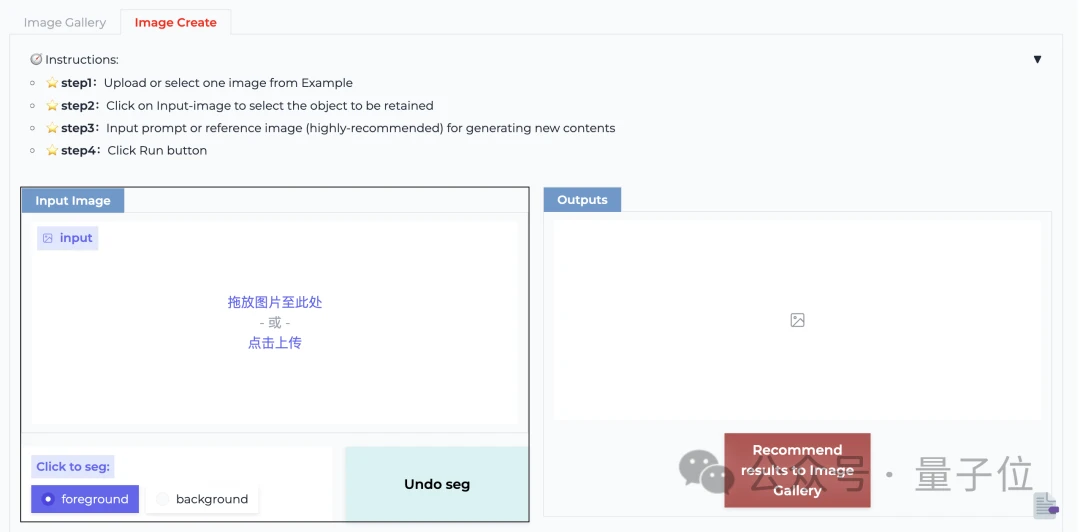Click the 拖放图片至此处 drop area text

click(275, 302)
